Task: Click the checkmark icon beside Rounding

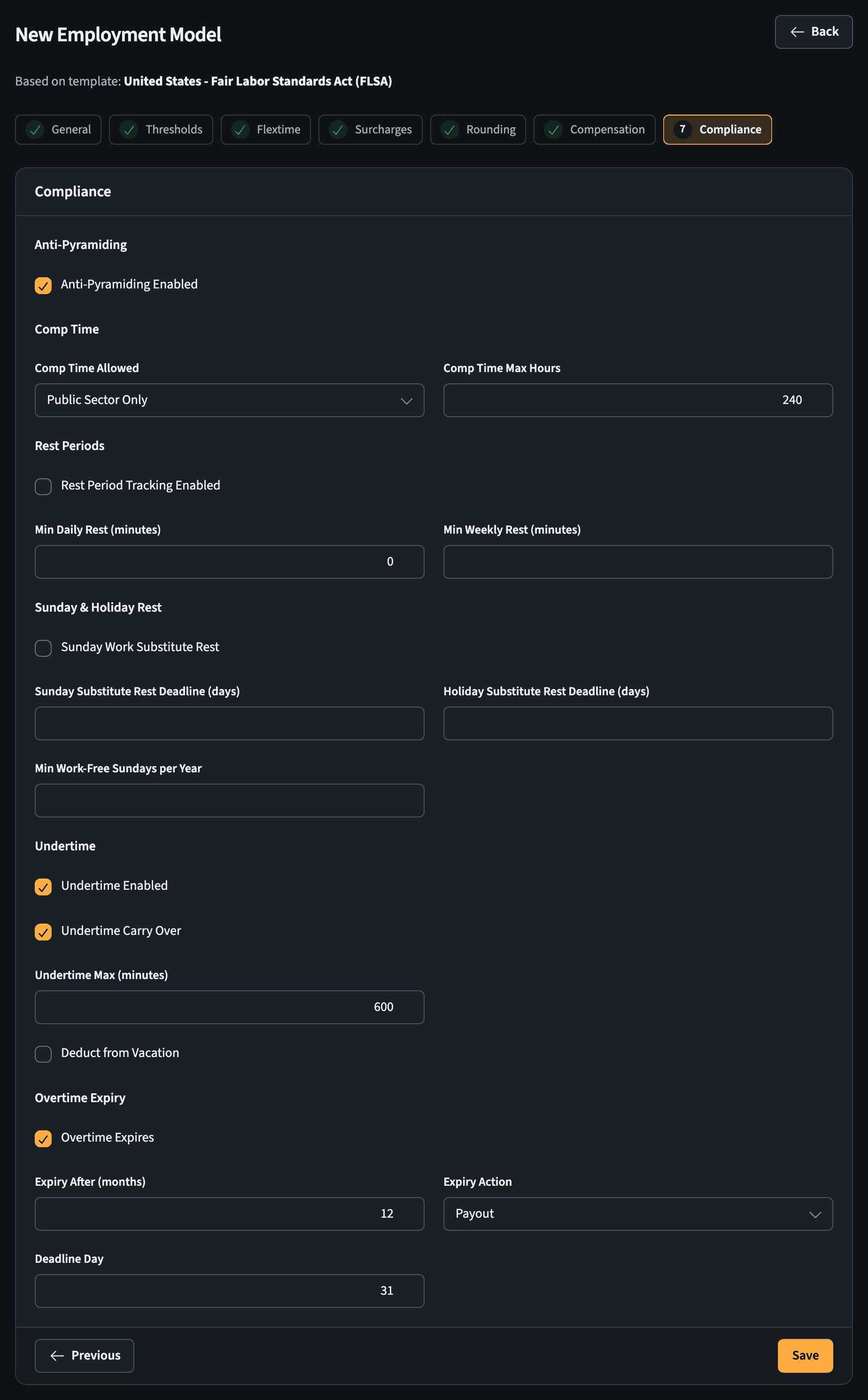Action: point(450,130)
